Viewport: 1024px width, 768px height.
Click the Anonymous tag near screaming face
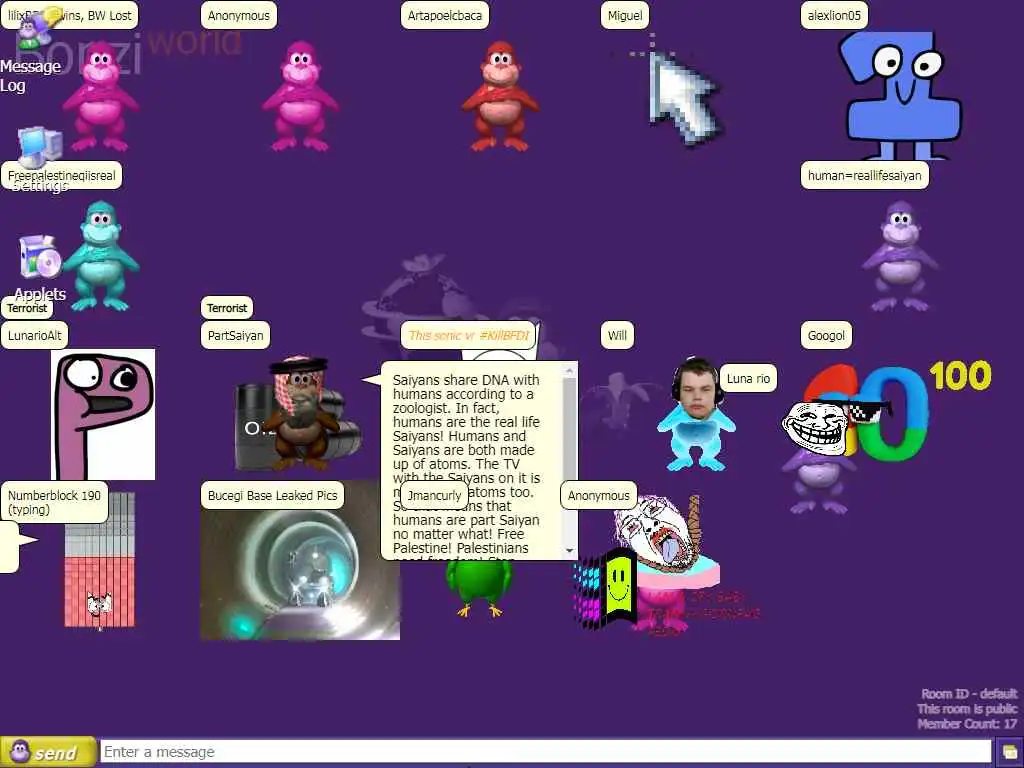pyautogui.click(x=598, y=495)
